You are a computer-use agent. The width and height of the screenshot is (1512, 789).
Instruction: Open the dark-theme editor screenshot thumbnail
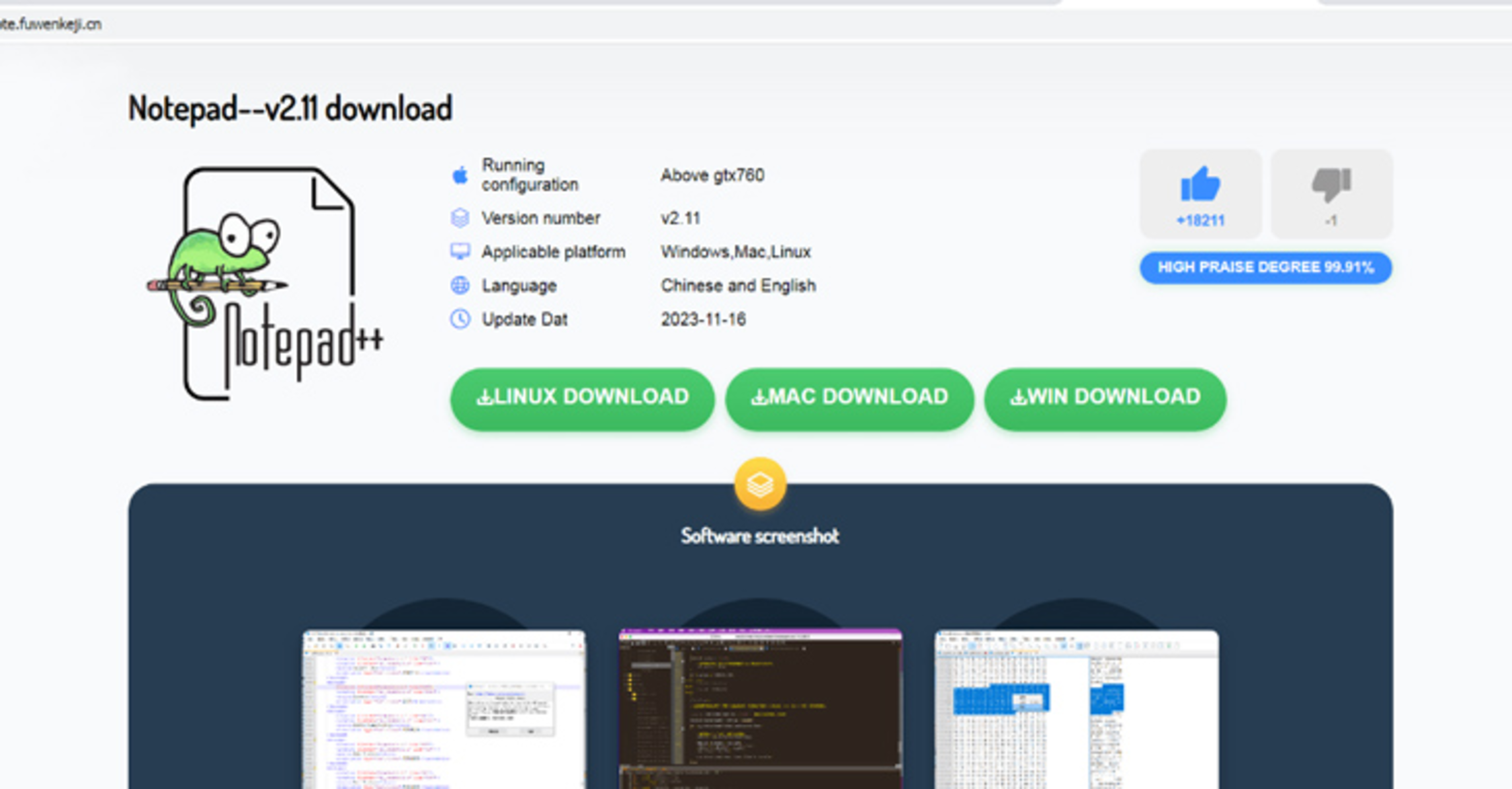coord(760,709)
